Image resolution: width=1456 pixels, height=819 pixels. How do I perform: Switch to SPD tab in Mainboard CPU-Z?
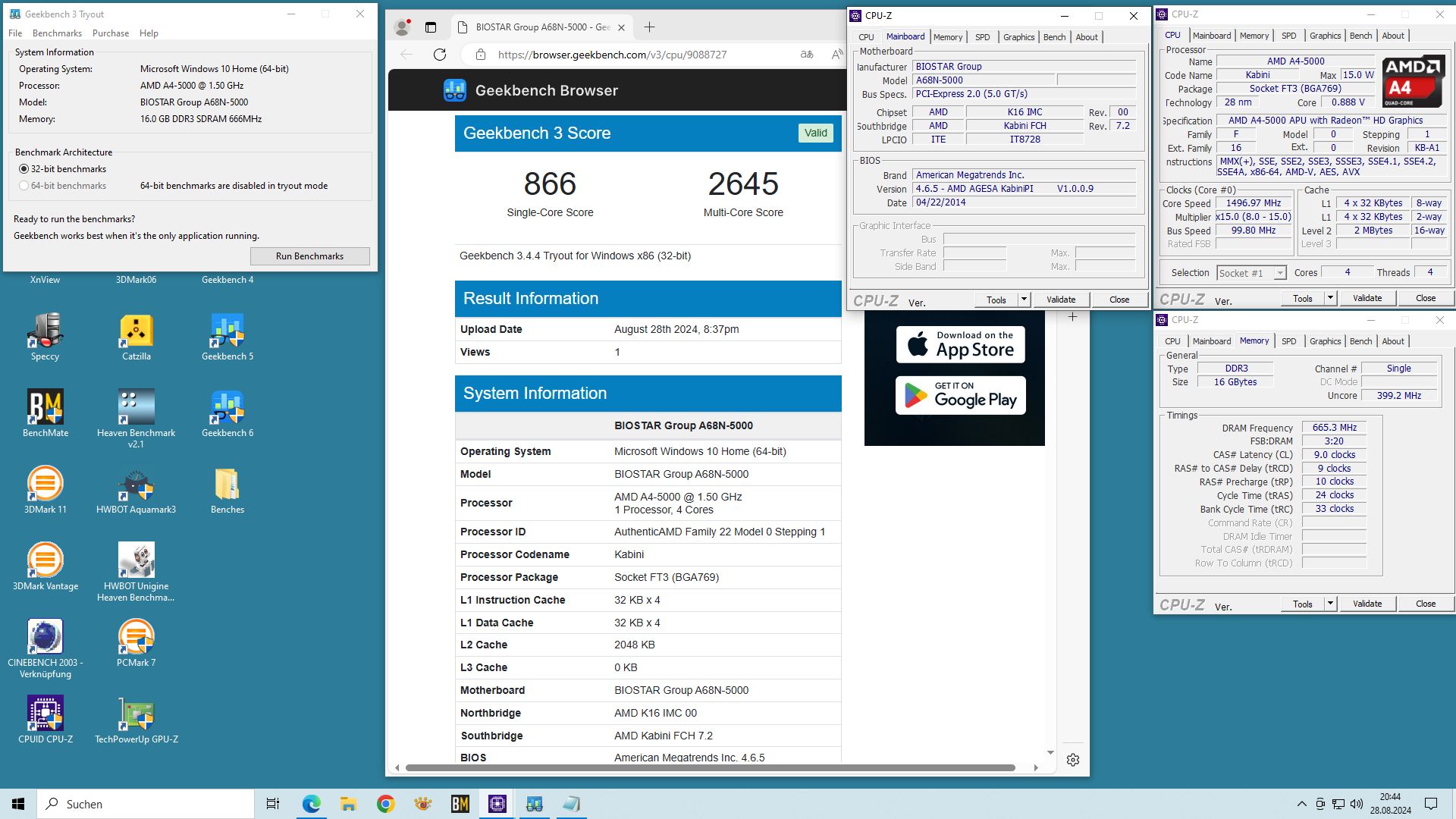[x=982, y=37]
